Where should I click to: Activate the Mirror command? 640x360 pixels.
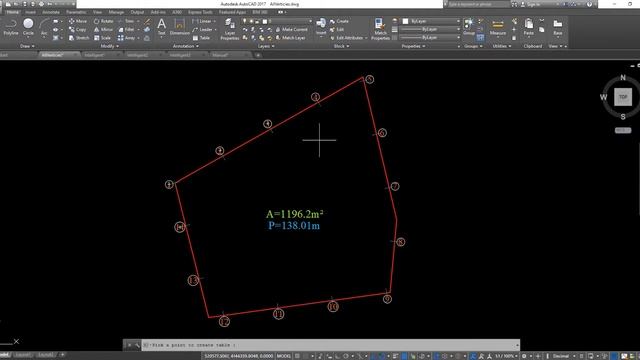pyautogui.click(x=103, y=29)
